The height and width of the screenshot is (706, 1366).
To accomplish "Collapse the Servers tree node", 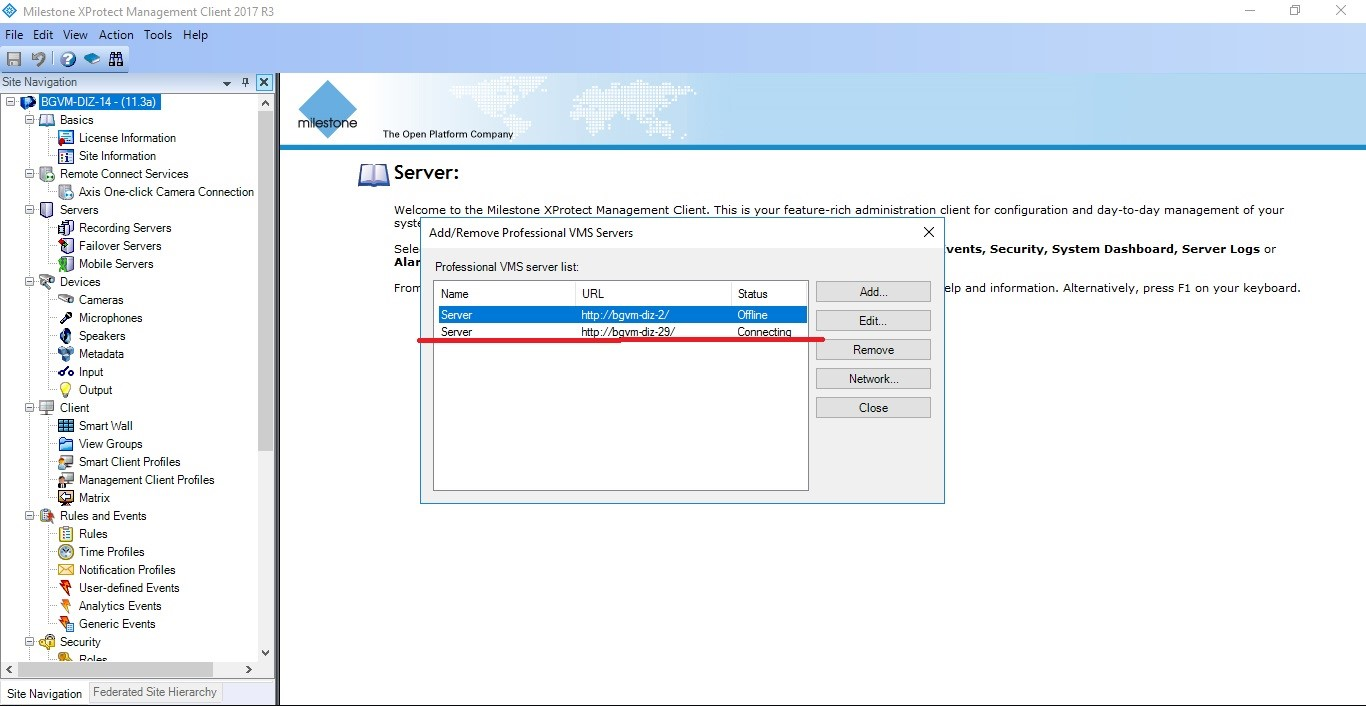I will (30, 210).
